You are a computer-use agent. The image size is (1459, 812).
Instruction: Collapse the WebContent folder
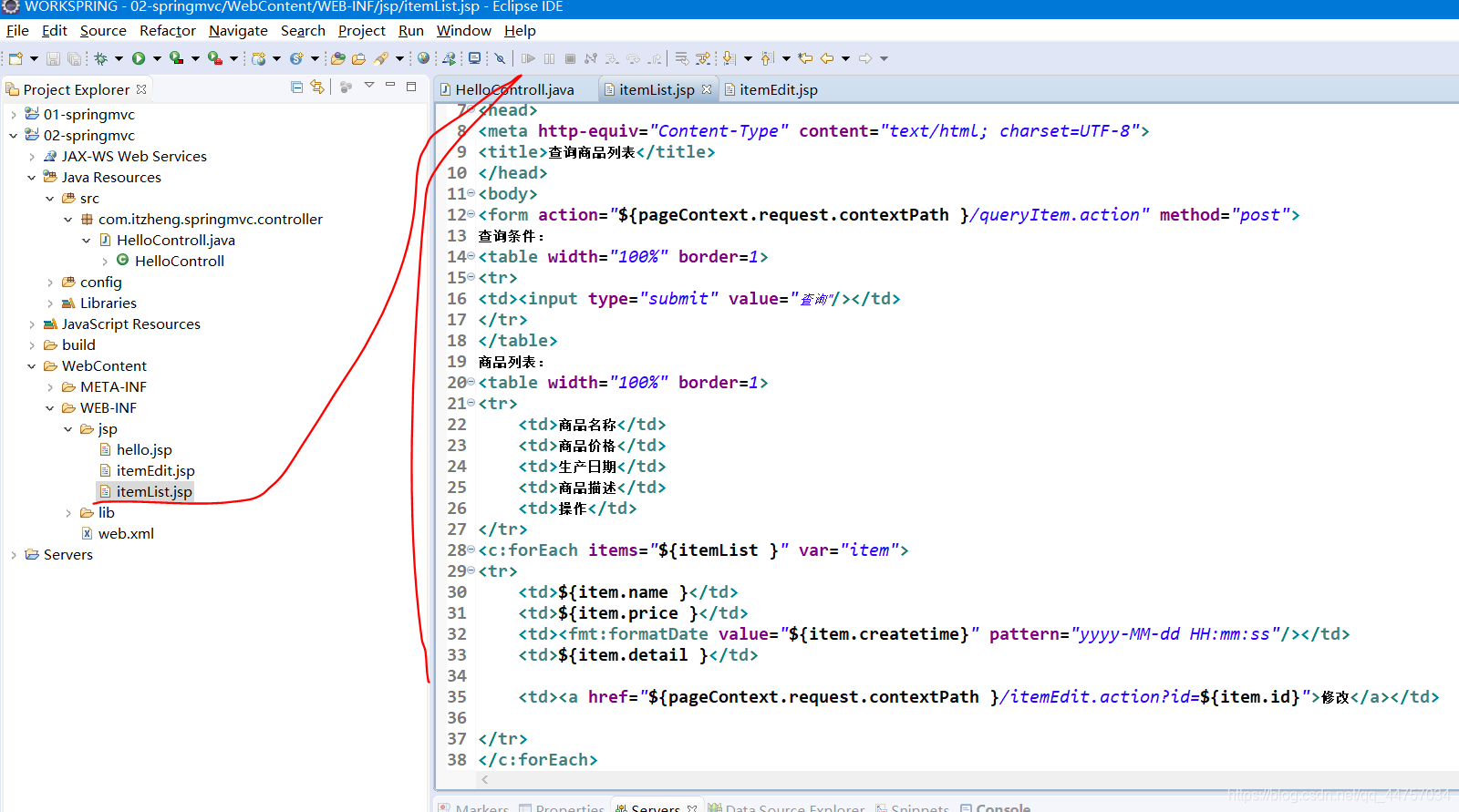[x=31, y=366]
